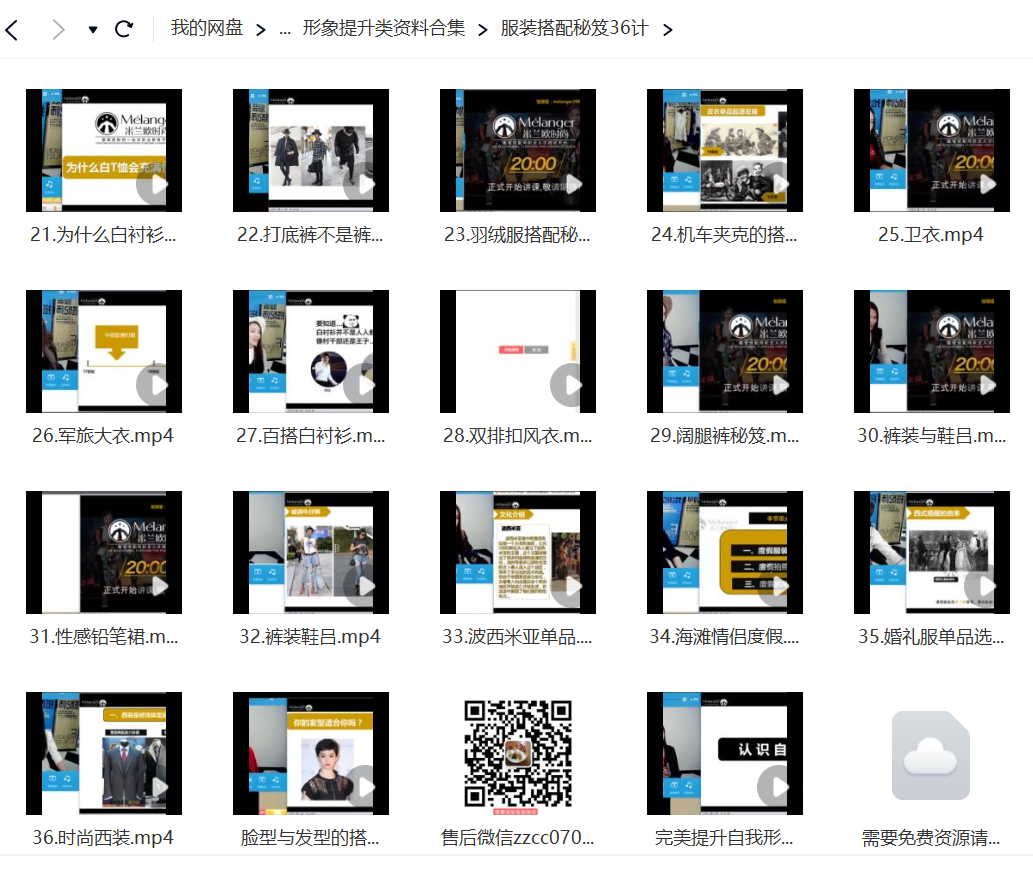1033x869 pixels.
Task: Select file name 25.卫衣.mp4
Action: click(x=931, y=235)
